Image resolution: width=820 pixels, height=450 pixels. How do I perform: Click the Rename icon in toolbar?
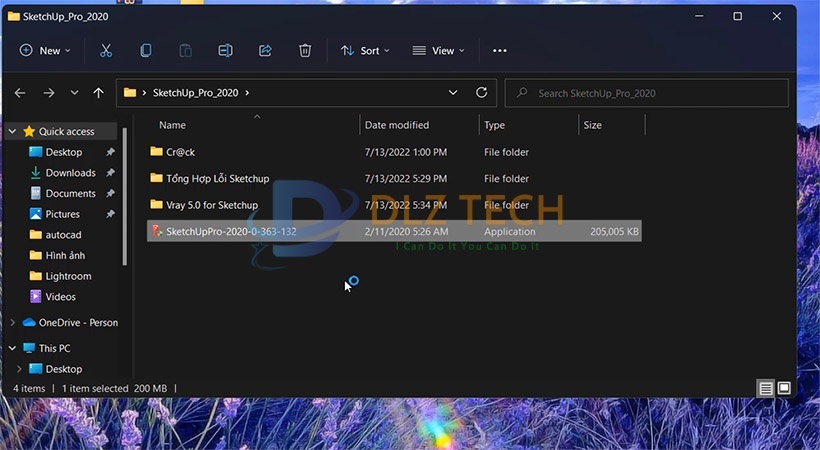(x=225, y=50)
